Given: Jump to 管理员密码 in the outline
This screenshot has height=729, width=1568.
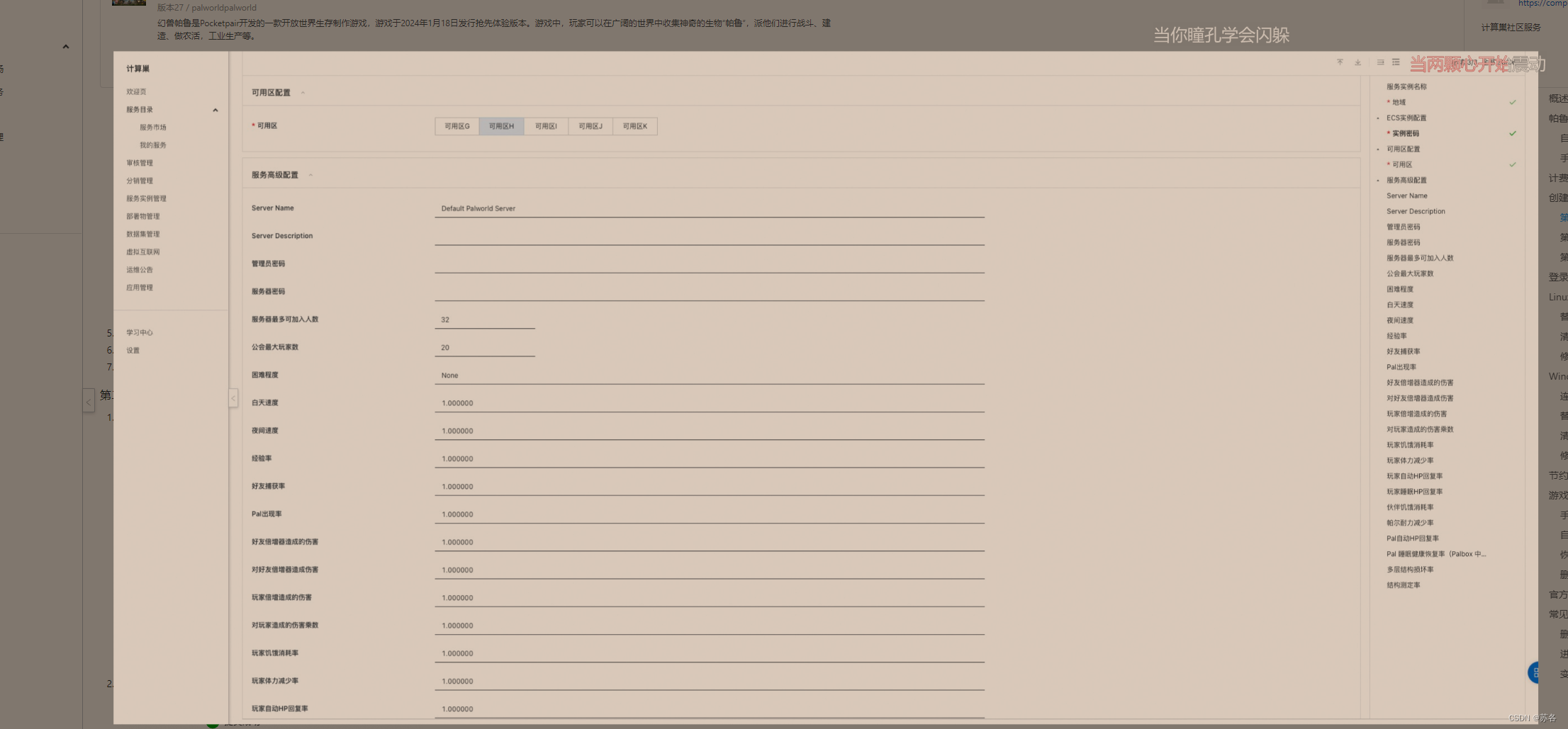Looking at the screenshot, I should coord(1404,227).
